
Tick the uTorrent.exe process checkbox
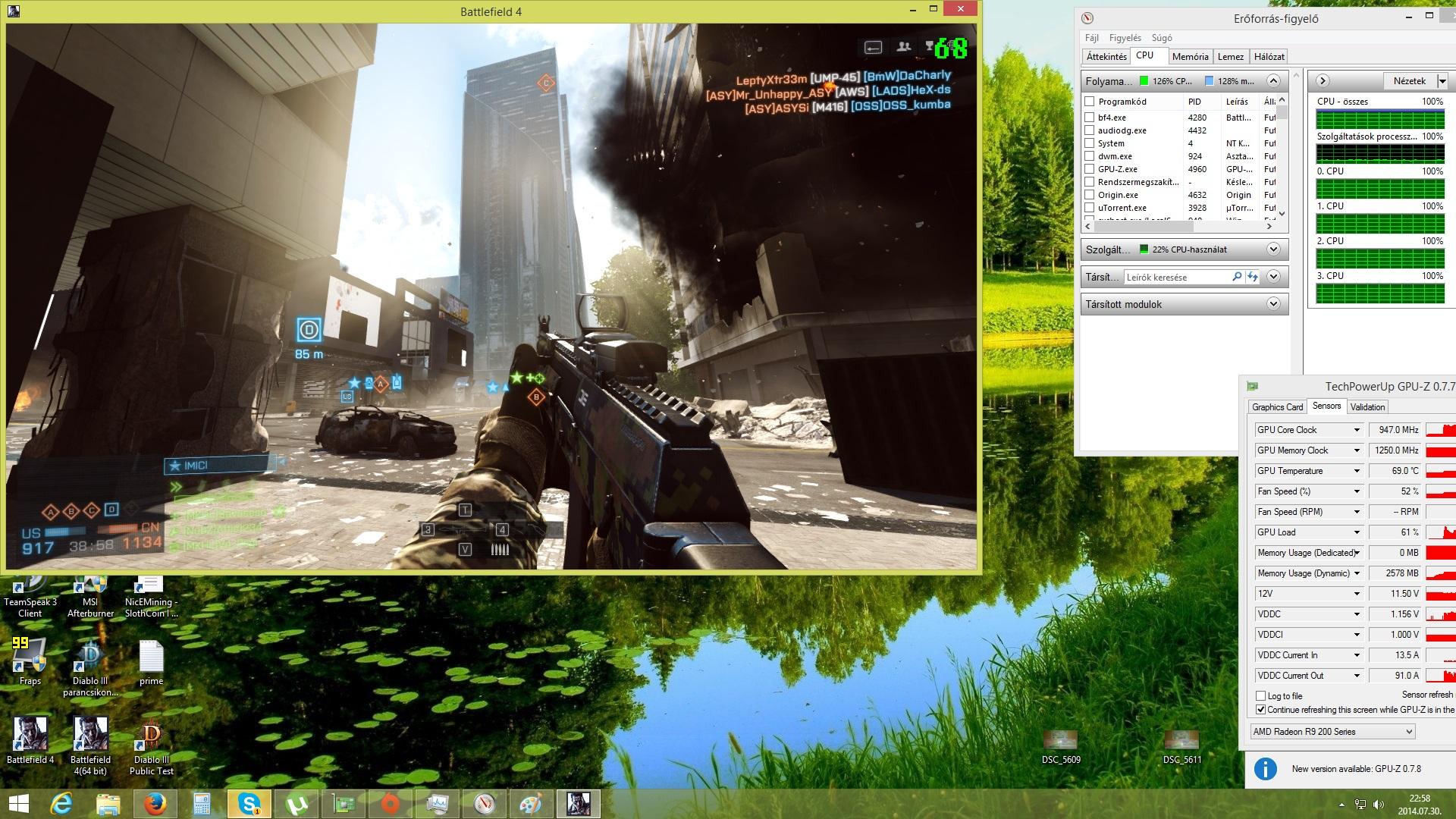tap(1090, 208)
